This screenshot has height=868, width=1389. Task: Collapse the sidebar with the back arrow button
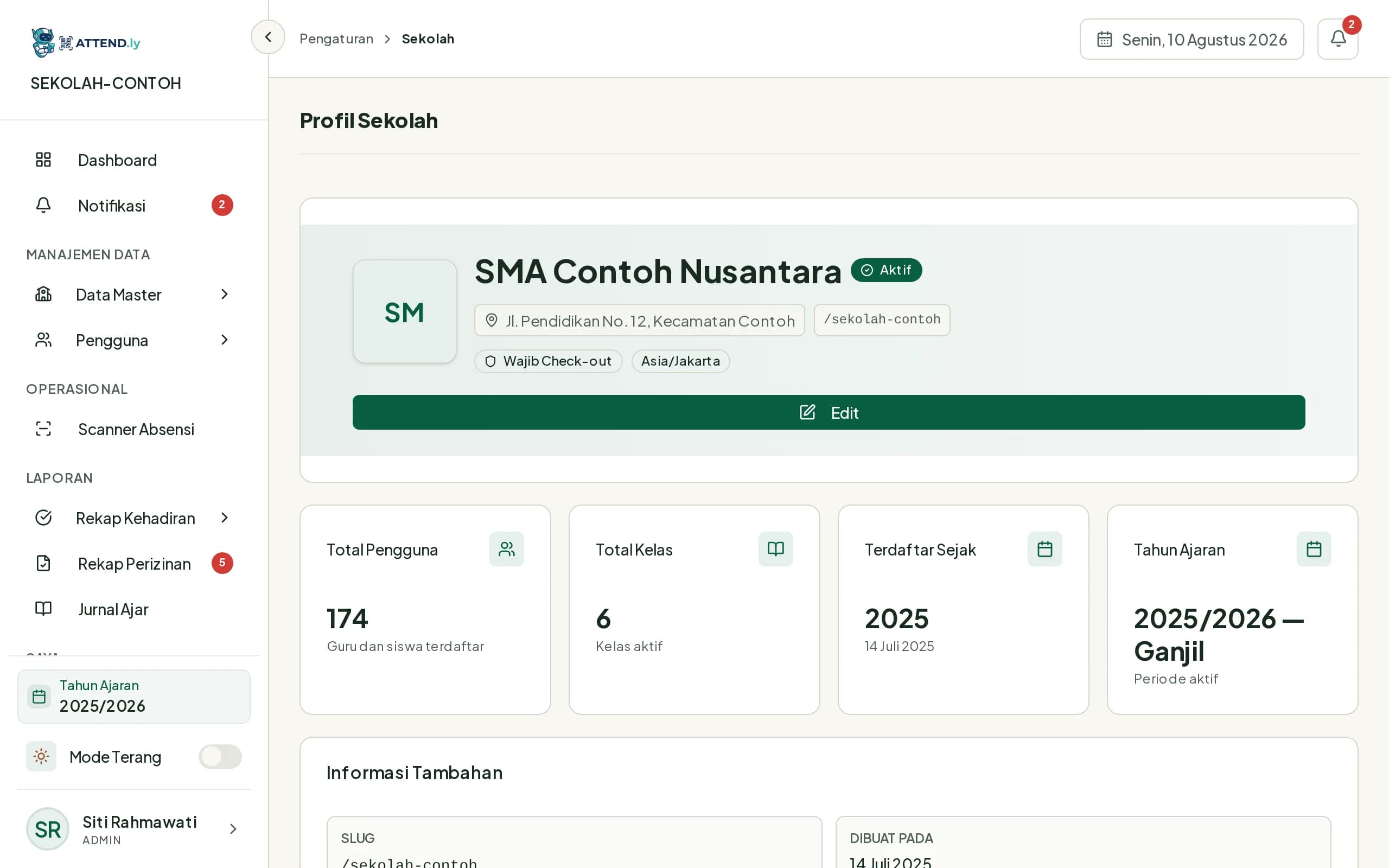(268, 37)
